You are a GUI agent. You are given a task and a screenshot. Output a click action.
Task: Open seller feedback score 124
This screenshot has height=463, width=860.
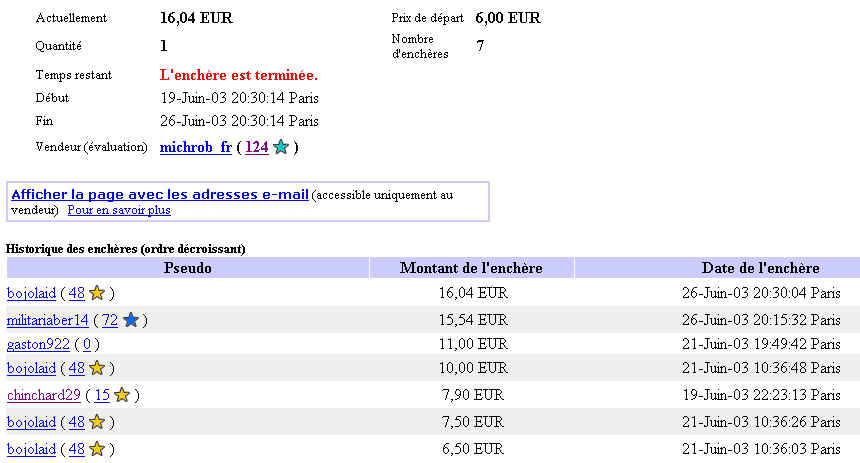click(x=257, y=147)
